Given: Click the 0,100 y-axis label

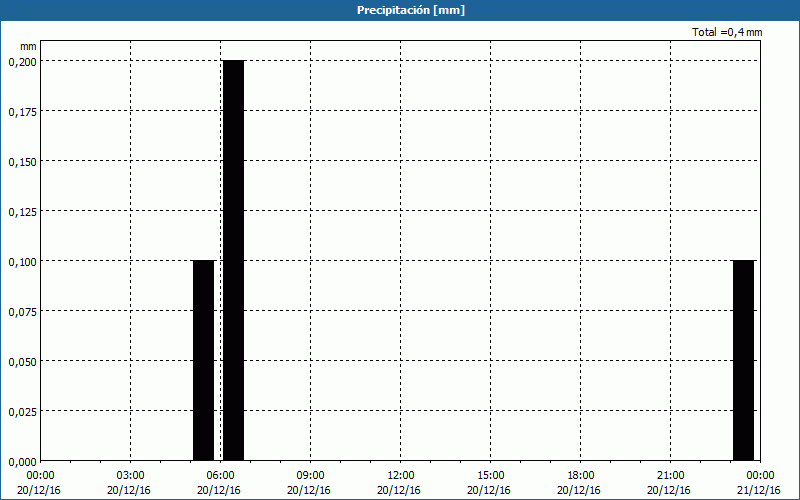Looking at the screenshot, I should pos(22,262).
